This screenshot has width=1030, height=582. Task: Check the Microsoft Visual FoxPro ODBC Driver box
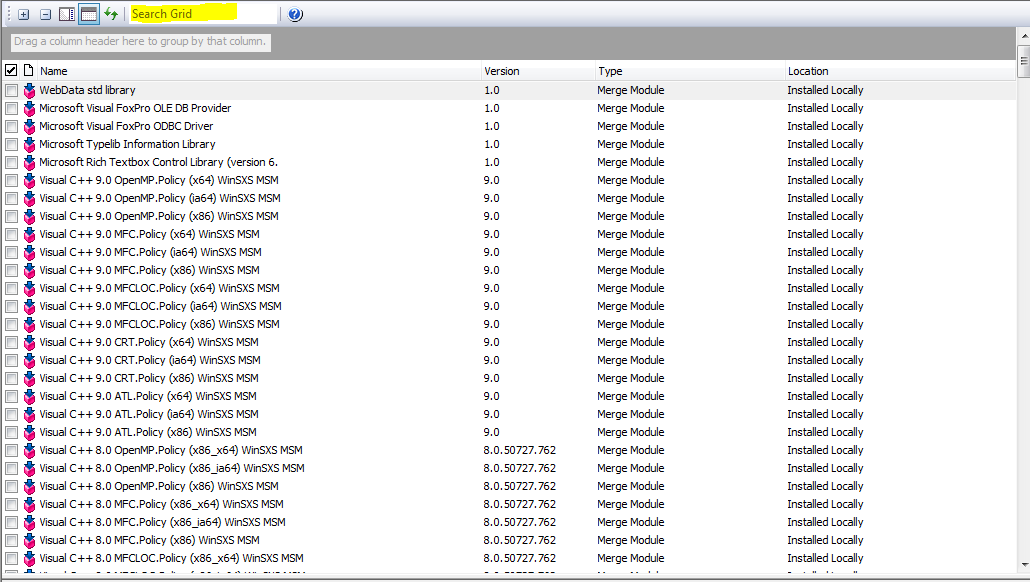click(11, 126)
